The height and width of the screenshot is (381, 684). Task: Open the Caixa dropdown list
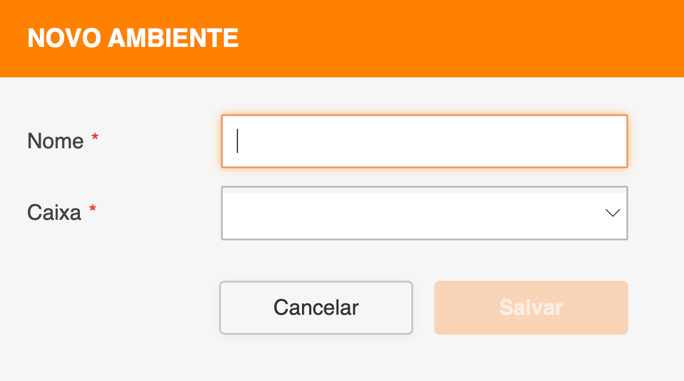click(424, 213)
